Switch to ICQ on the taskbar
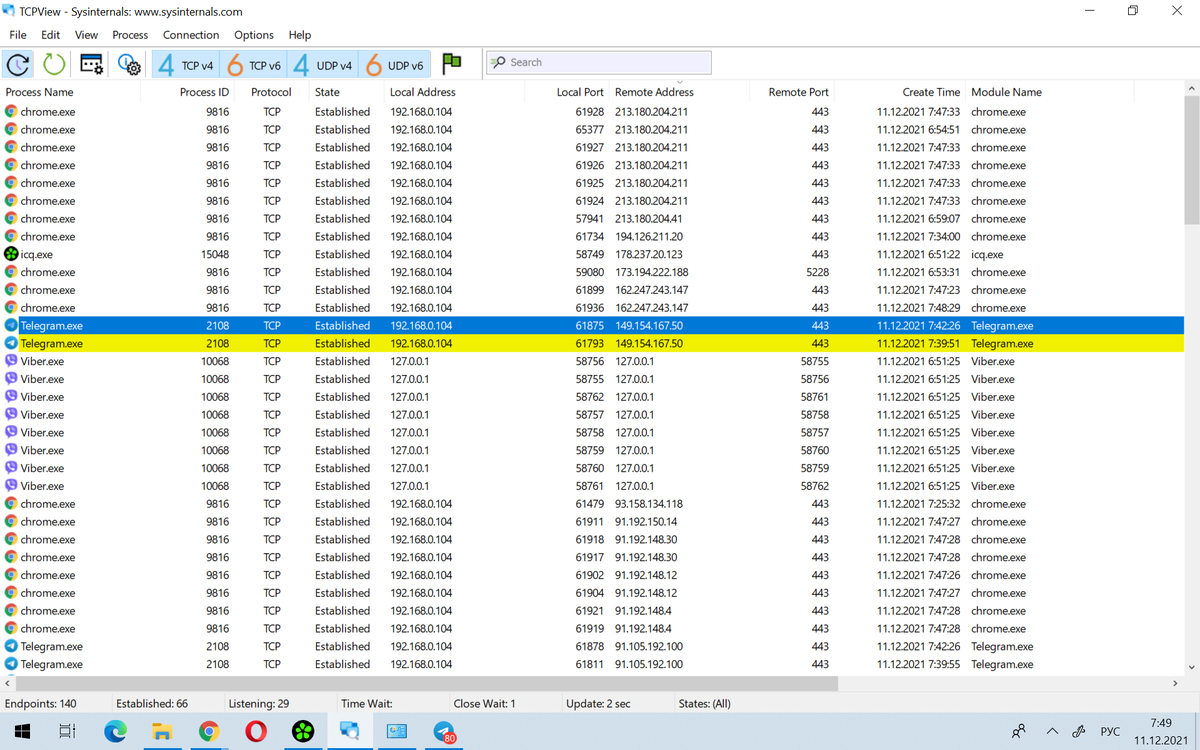 pyautogui.click(x=303, y=732)
